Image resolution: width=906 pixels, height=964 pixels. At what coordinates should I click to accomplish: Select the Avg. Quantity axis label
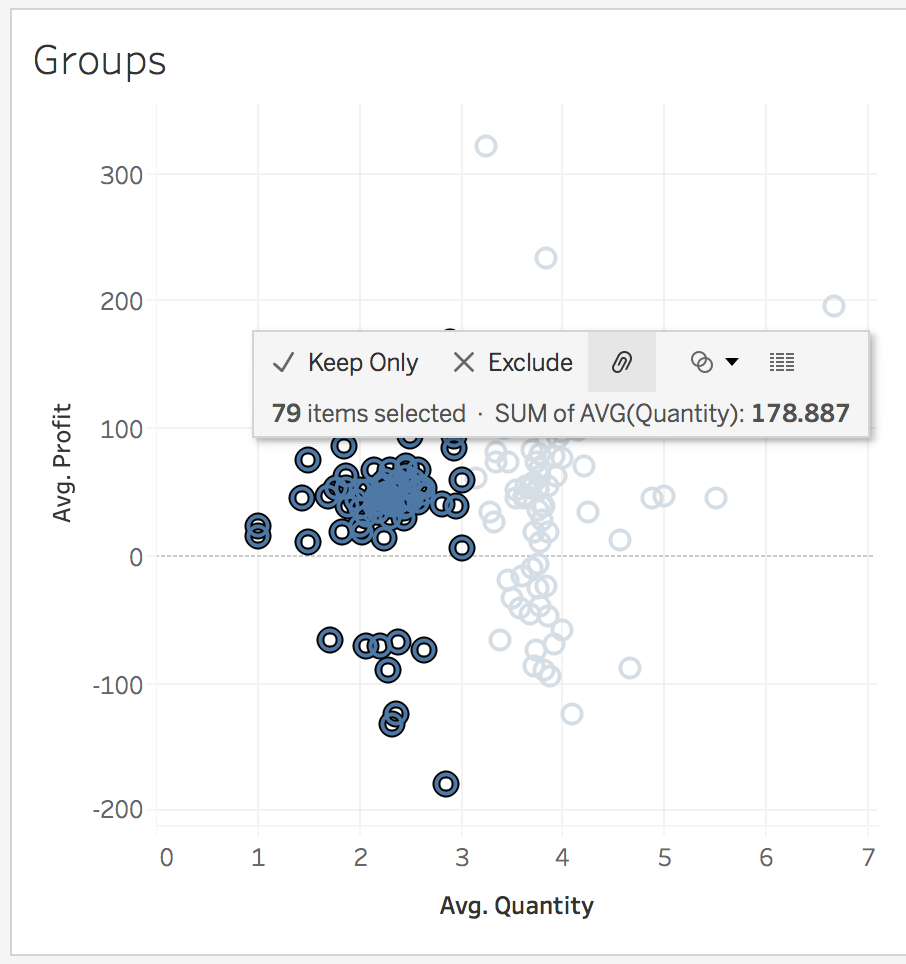click(x=516, y=906)
